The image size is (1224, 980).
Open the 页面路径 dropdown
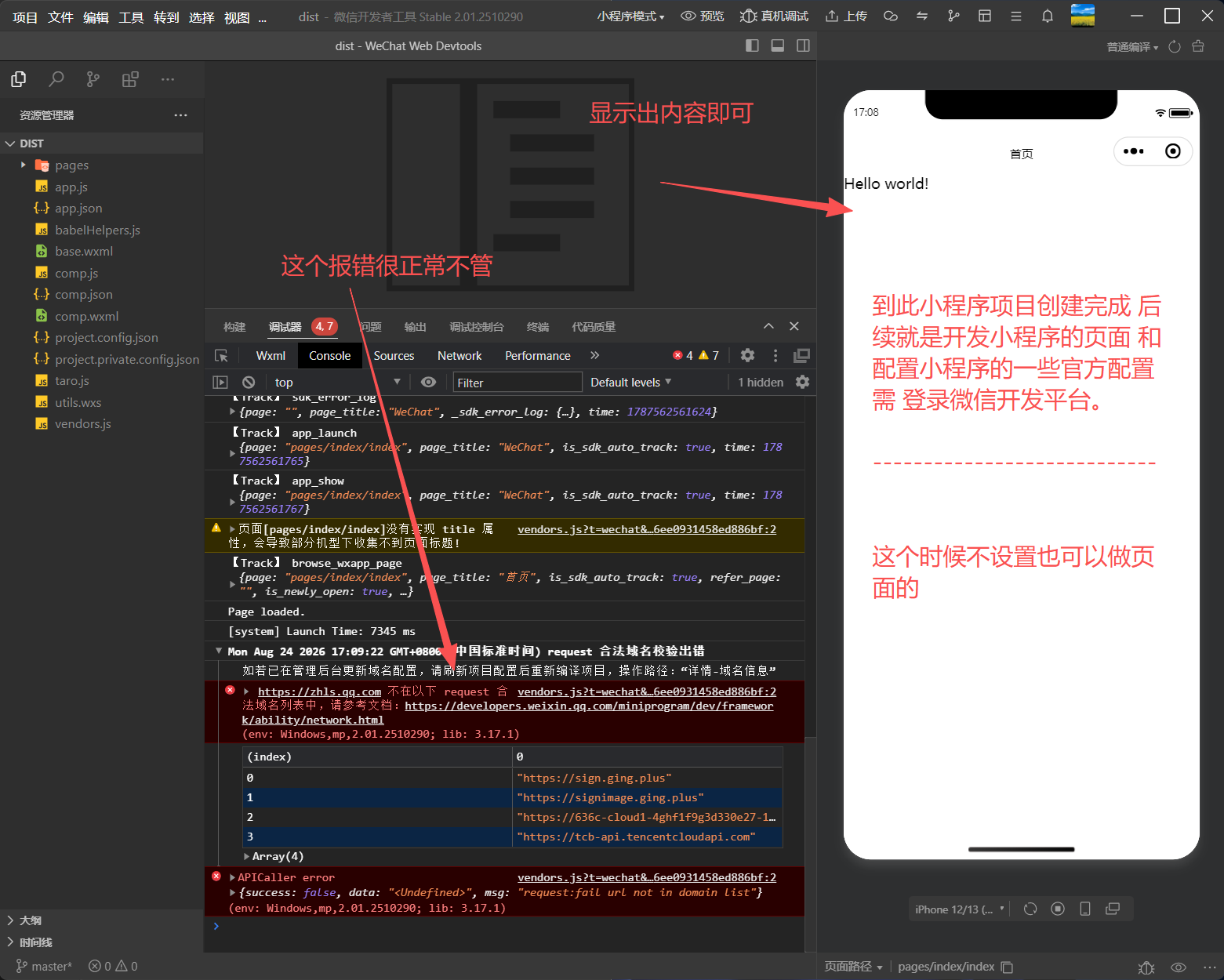853,967
